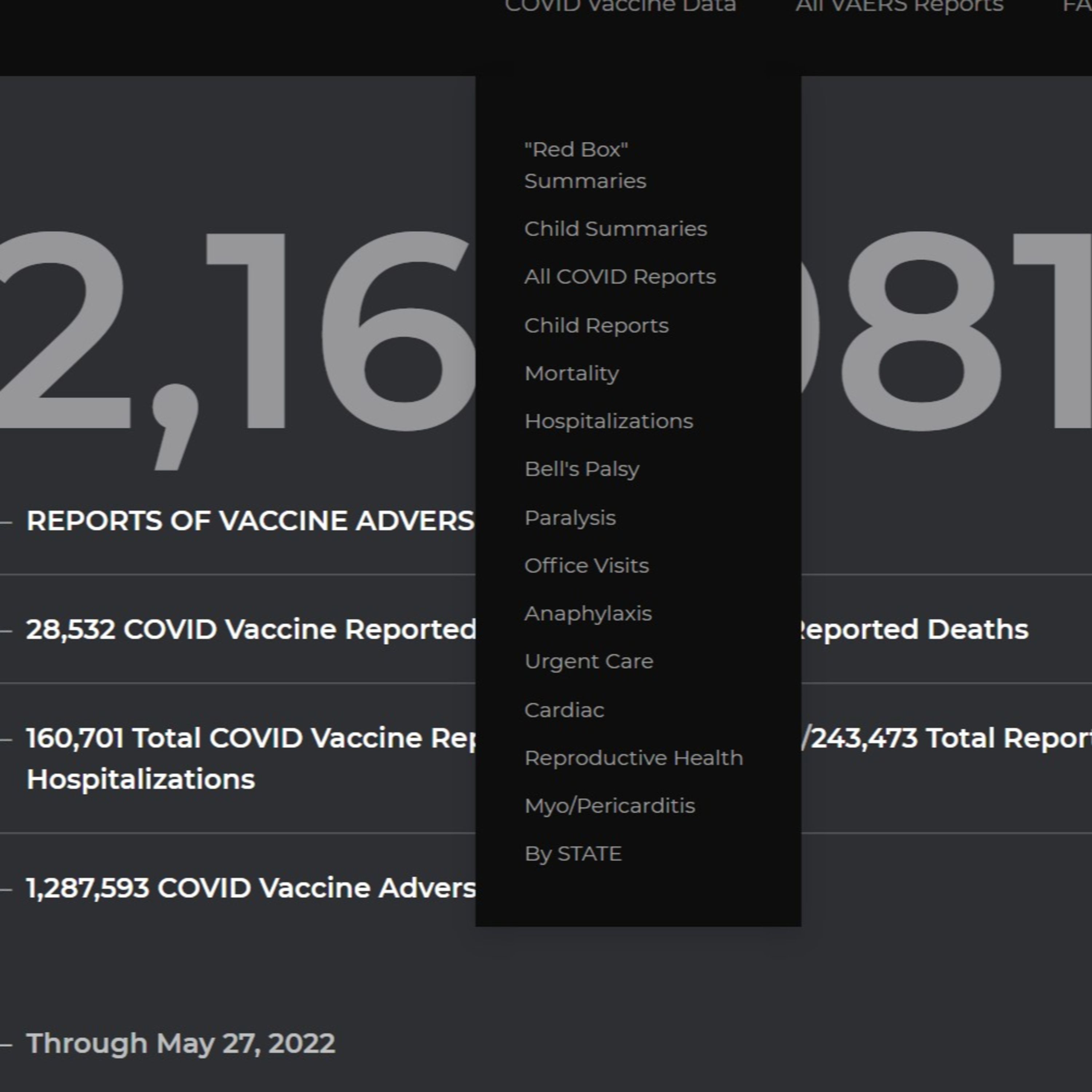
Task: Click the 1,287,593 COVID Vaccine Adverse link
Action: click(251, 888)
